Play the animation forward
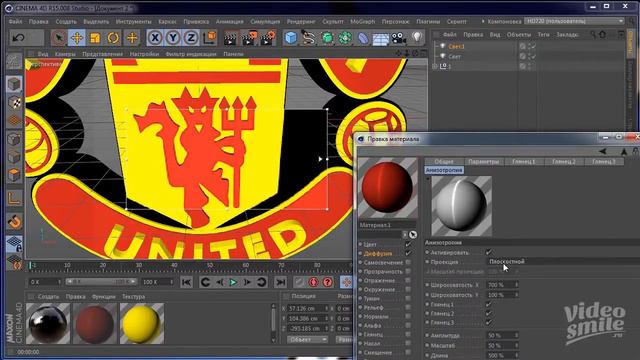 233,282
